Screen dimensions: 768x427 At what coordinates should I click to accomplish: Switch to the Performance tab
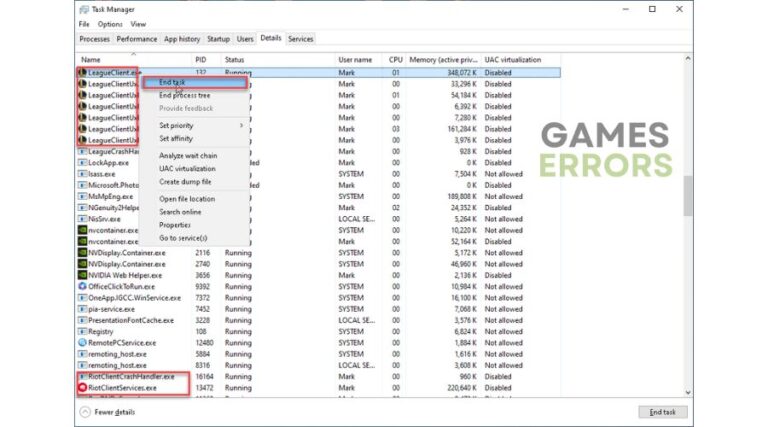[137, 39]
